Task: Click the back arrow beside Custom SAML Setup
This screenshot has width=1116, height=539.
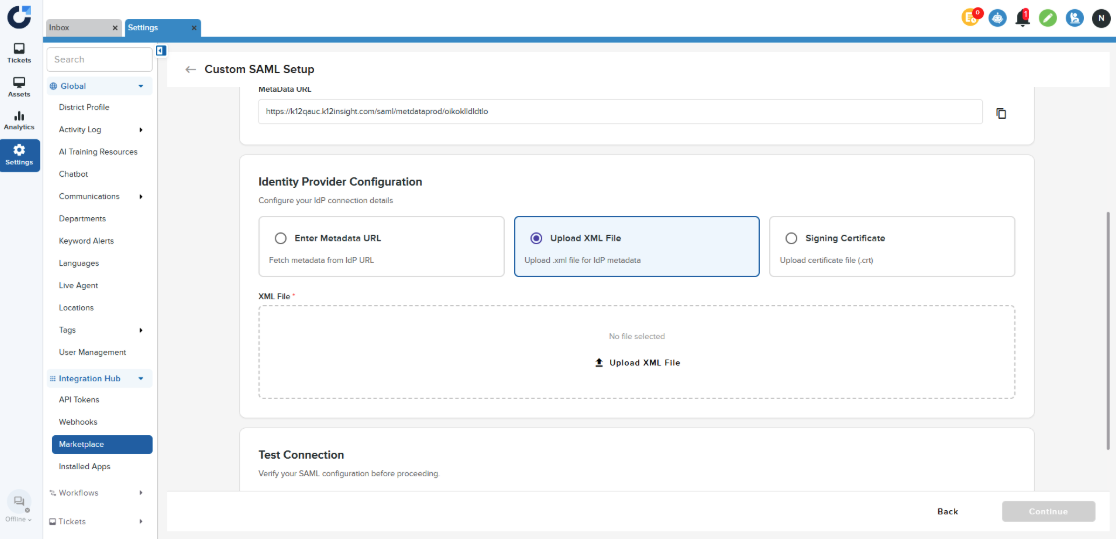Action: 190,70
